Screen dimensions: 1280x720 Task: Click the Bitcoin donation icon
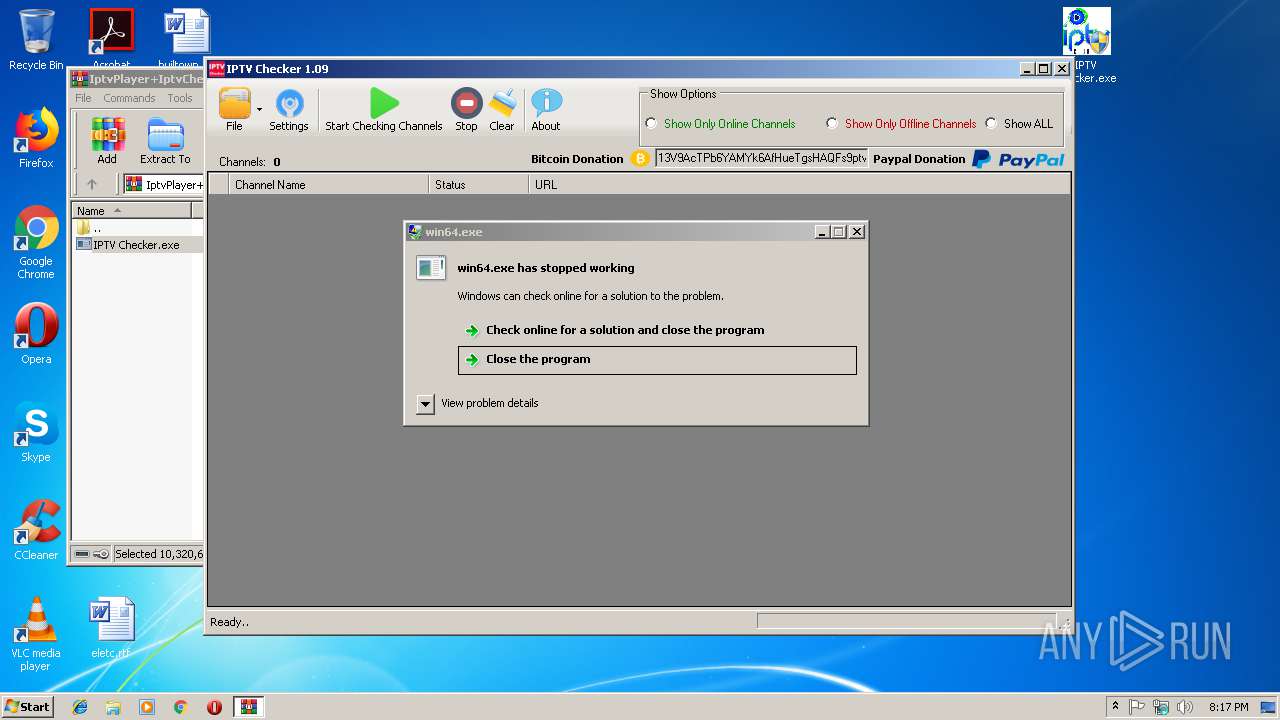pyautogui.click(x=641, y=159)
